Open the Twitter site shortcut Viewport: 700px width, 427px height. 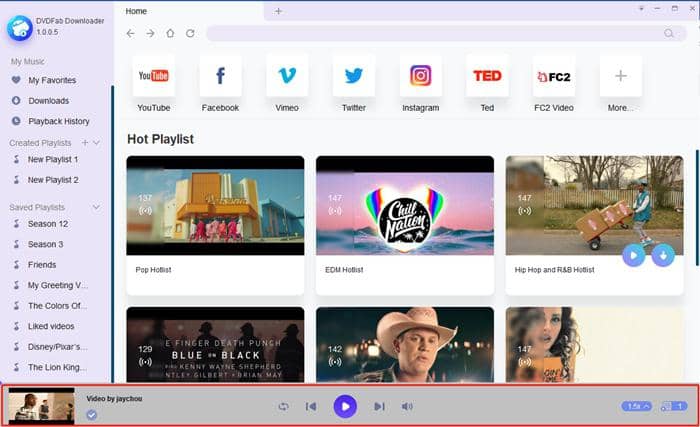pyautogui.click(x=354, y=76)
